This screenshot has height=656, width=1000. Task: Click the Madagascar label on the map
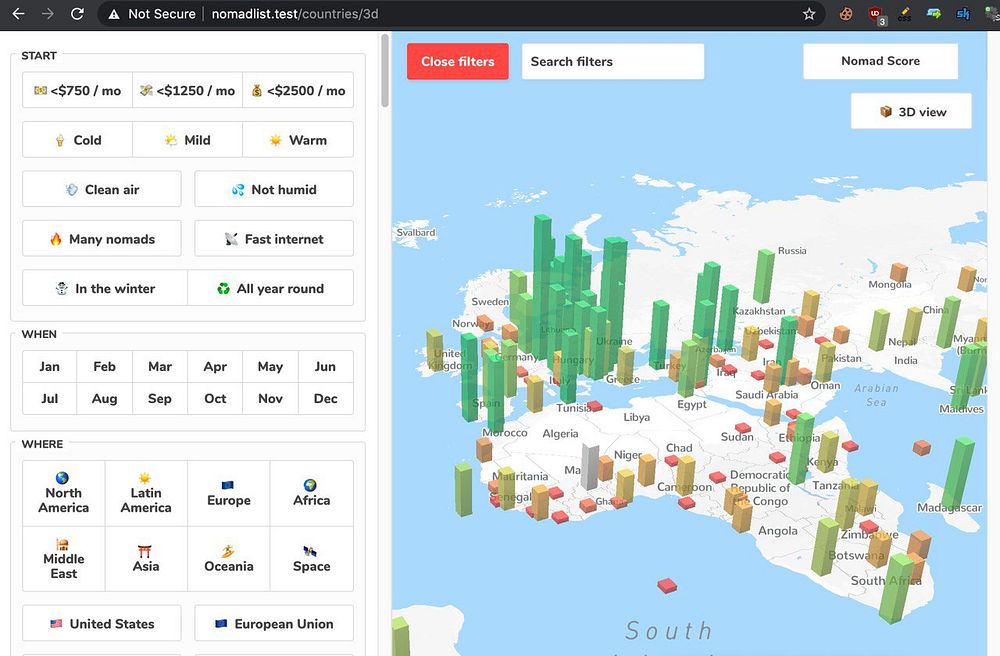coord(949,507)
